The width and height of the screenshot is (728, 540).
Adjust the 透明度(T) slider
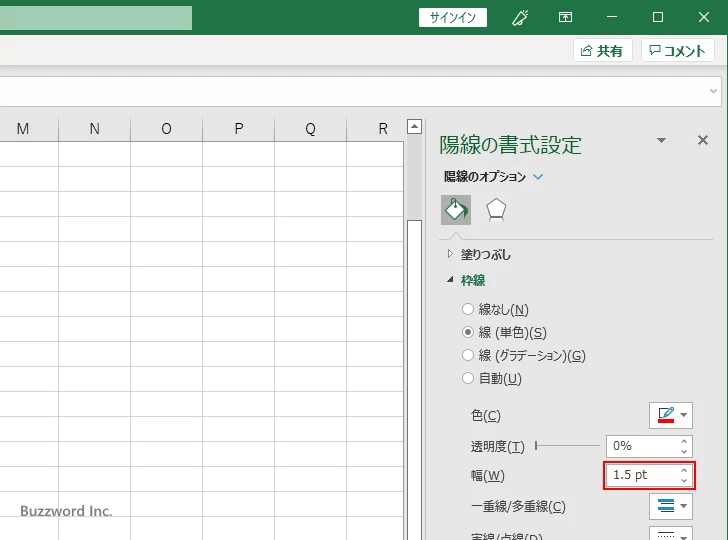[x=567, y=446]
